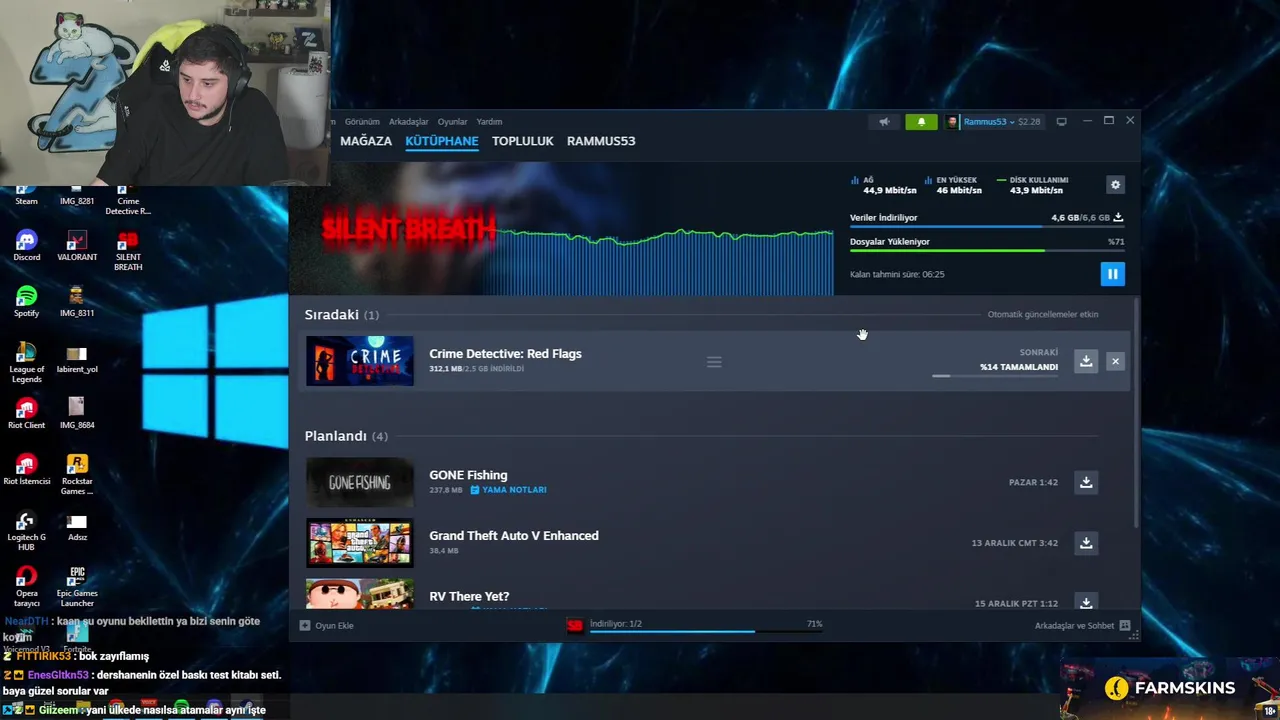Remove Crime Detective from the download queue
This screenshot has height=720, width=1280.
1115,361
